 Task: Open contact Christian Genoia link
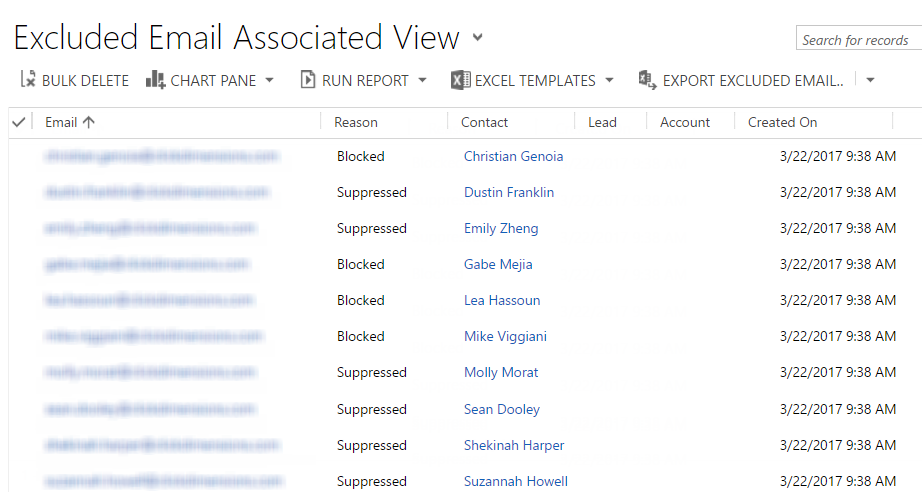click(513, 156)
